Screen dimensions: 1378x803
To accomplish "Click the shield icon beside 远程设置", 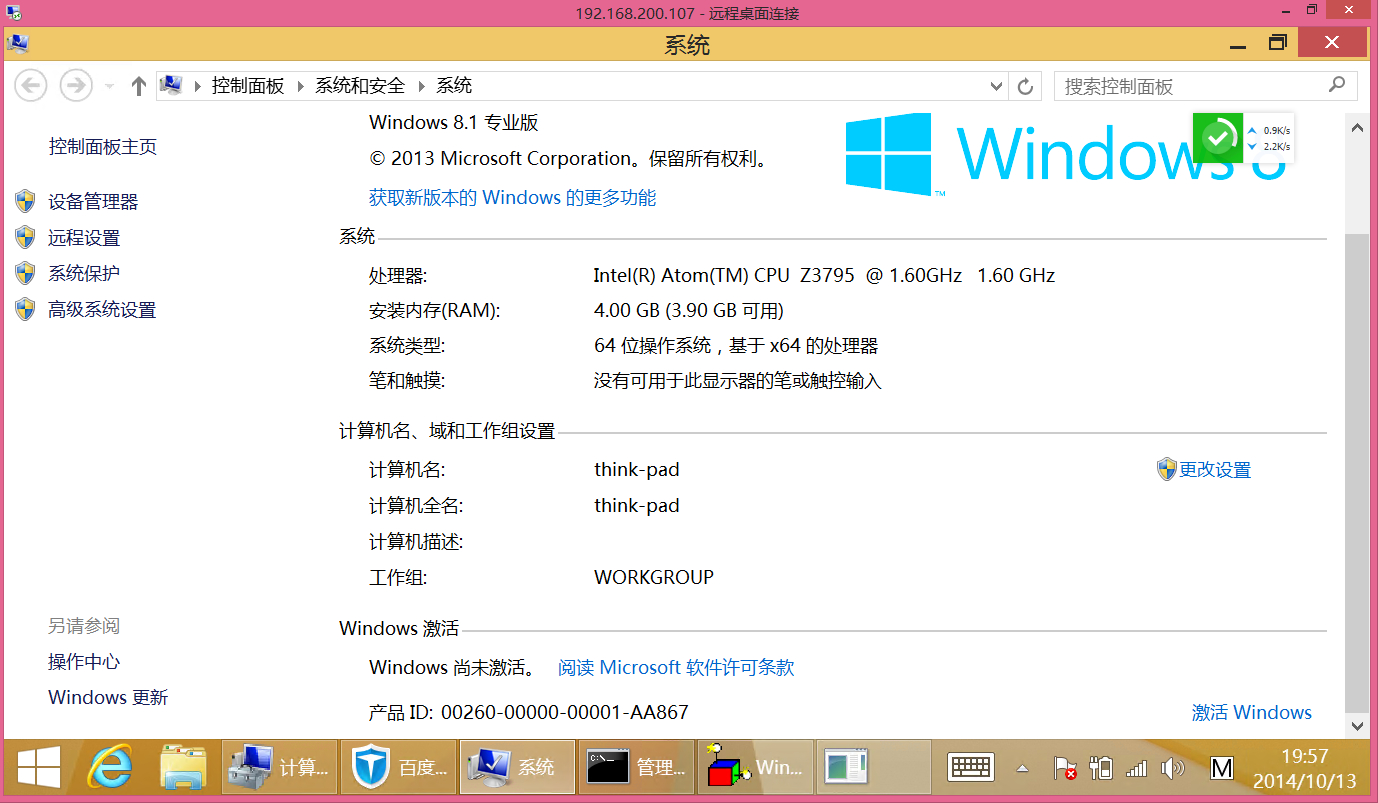I will pos(26,237).
